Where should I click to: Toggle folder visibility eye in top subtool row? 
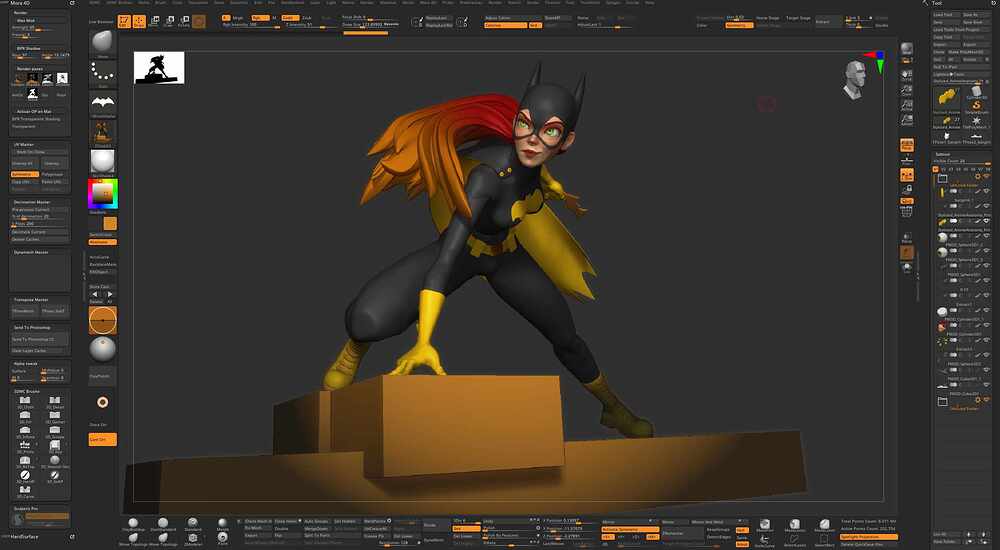click(x=987, y=177)
